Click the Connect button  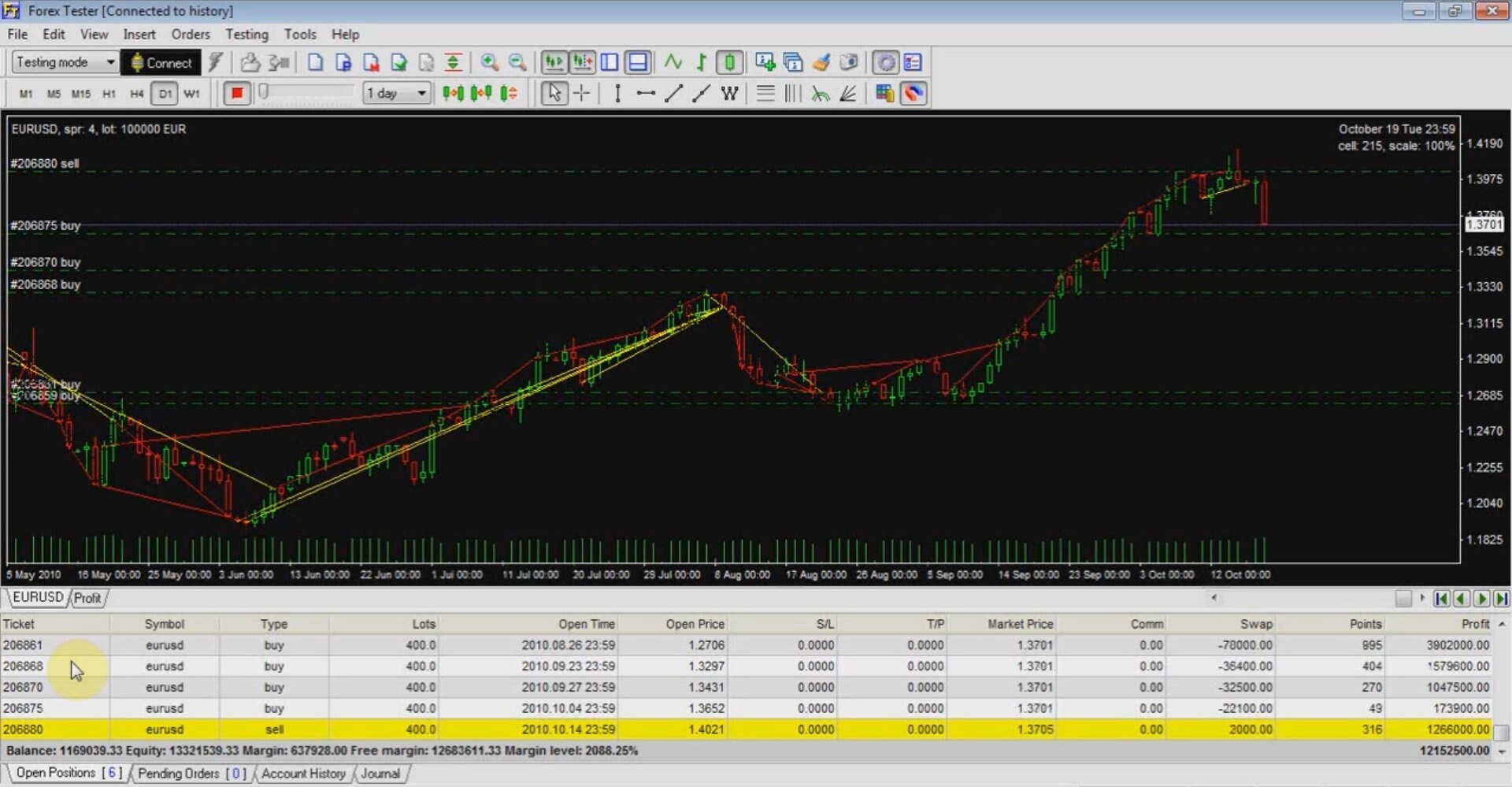point(161,62)
